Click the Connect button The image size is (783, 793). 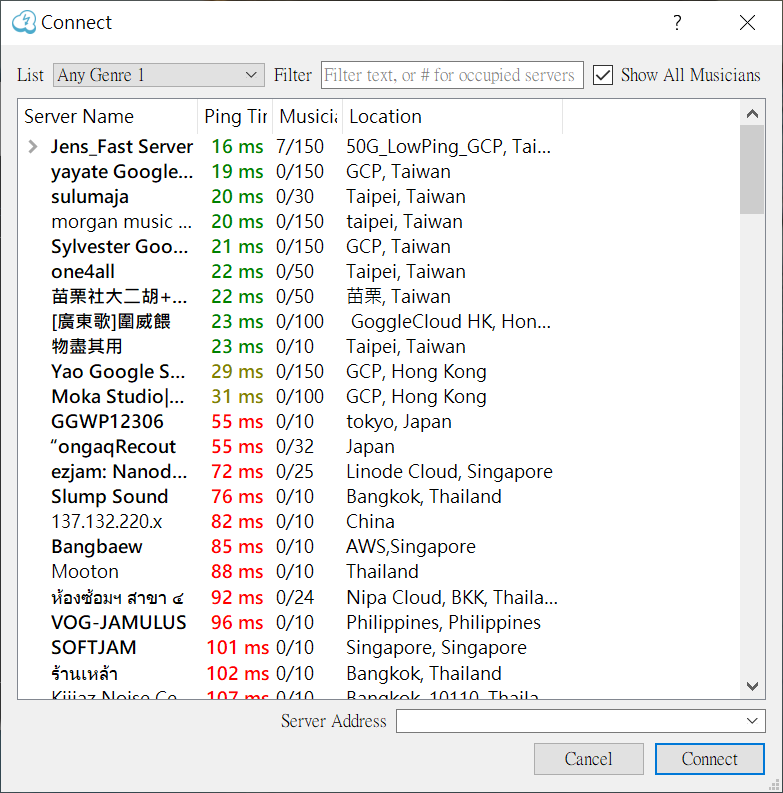(x=710, y=759)
